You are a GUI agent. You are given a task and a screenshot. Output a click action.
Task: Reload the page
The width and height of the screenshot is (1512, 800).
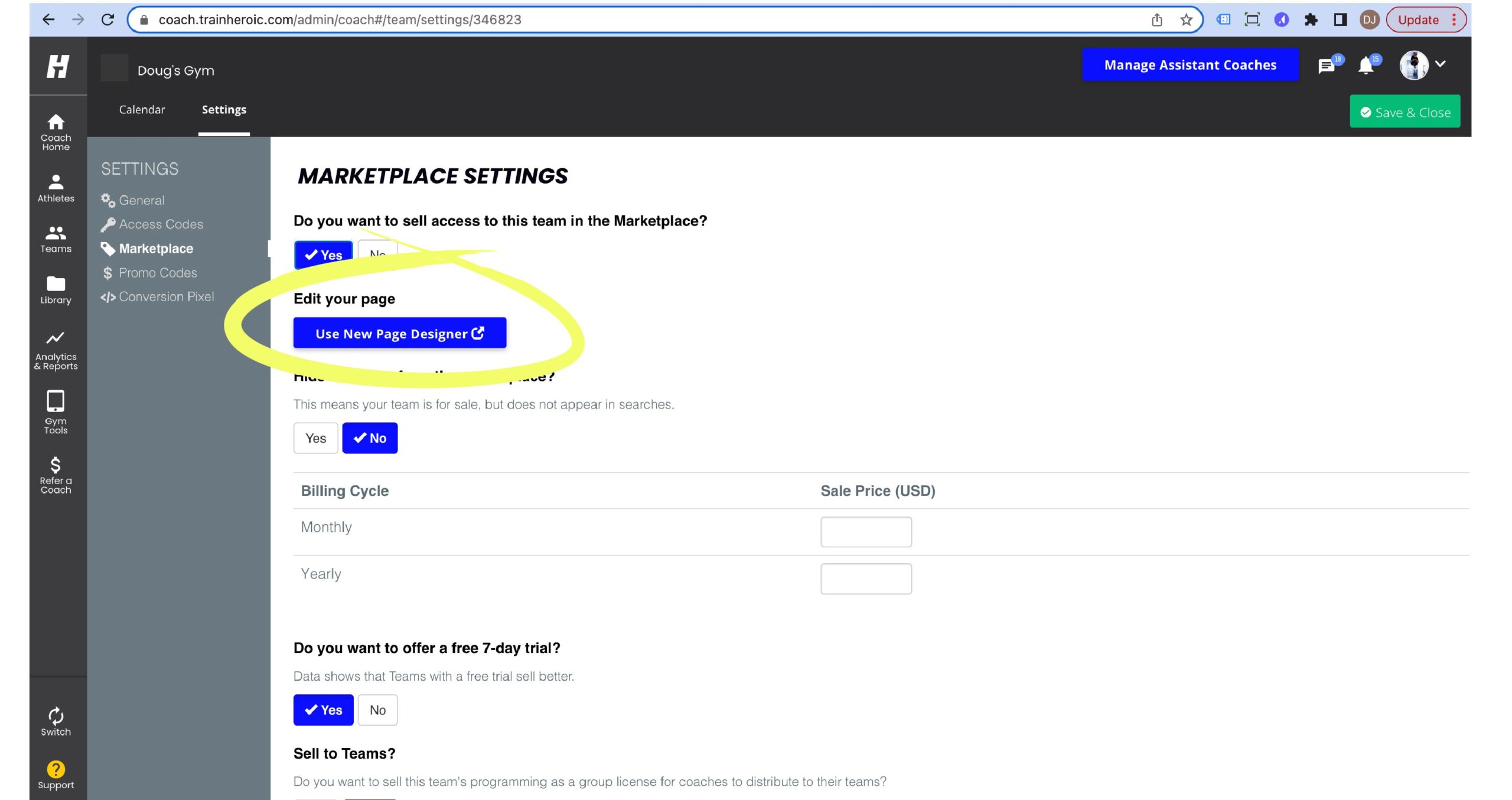click(x=107, y=19)
